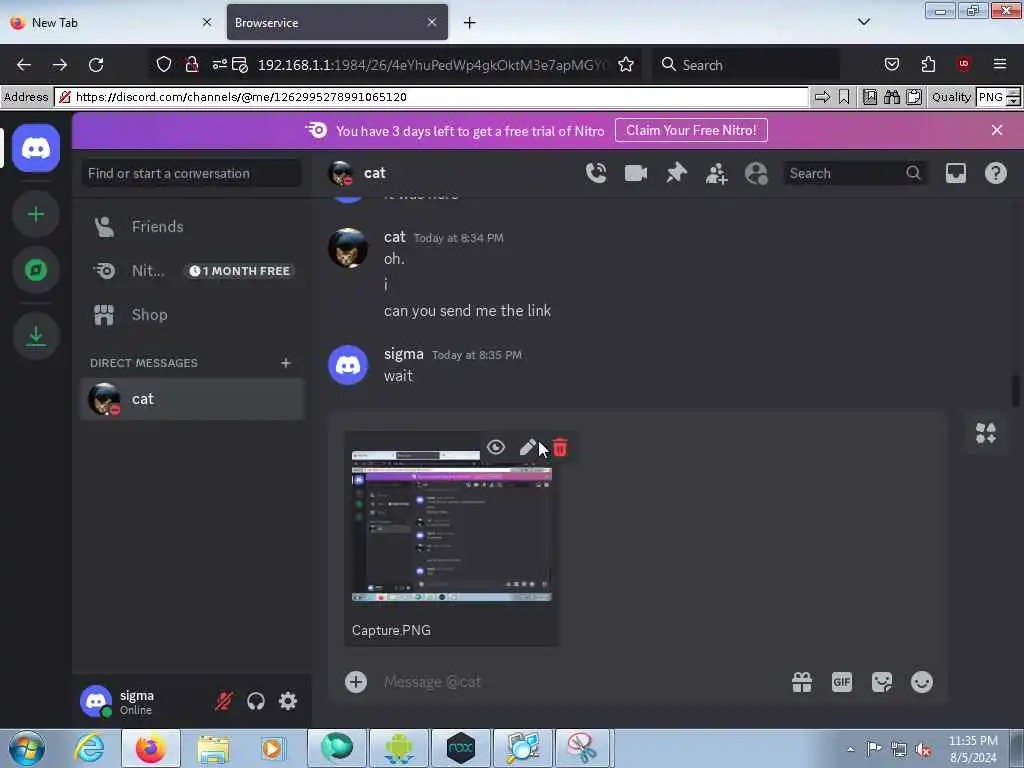
Task: Toggle deafen headphones
Action: click(256, 701)
